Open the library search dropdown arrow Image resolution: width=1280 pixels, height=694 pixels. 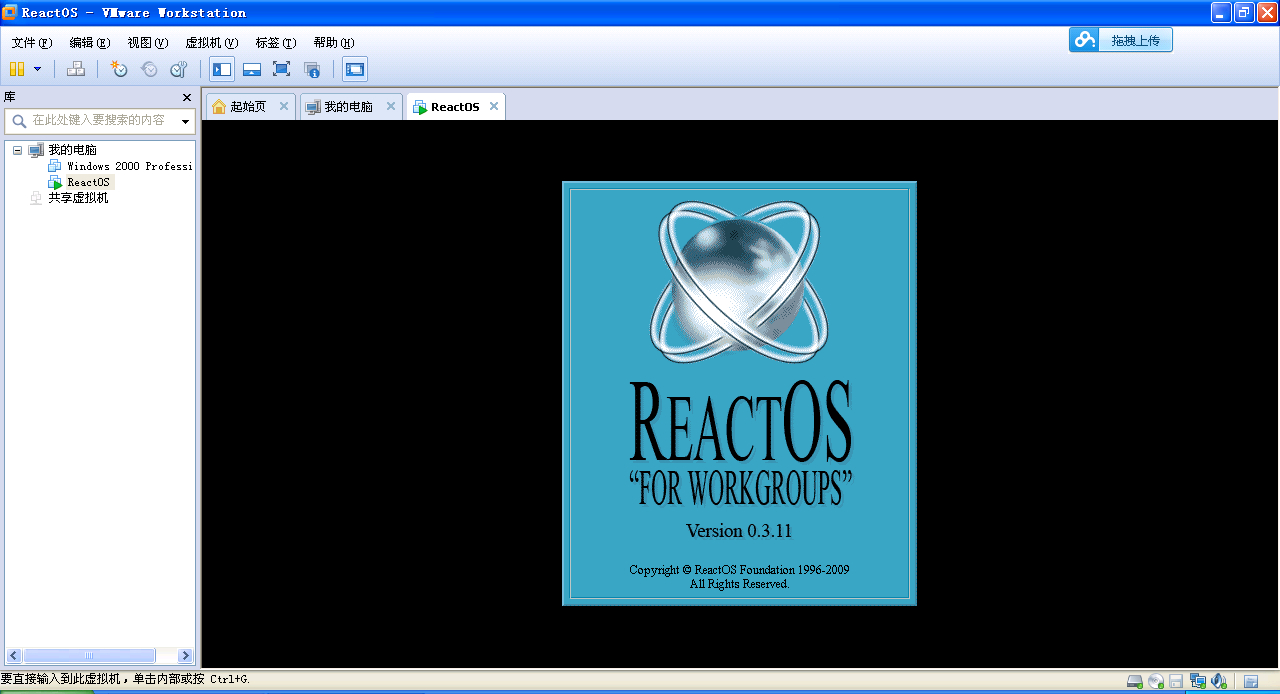tap(185, 121)
